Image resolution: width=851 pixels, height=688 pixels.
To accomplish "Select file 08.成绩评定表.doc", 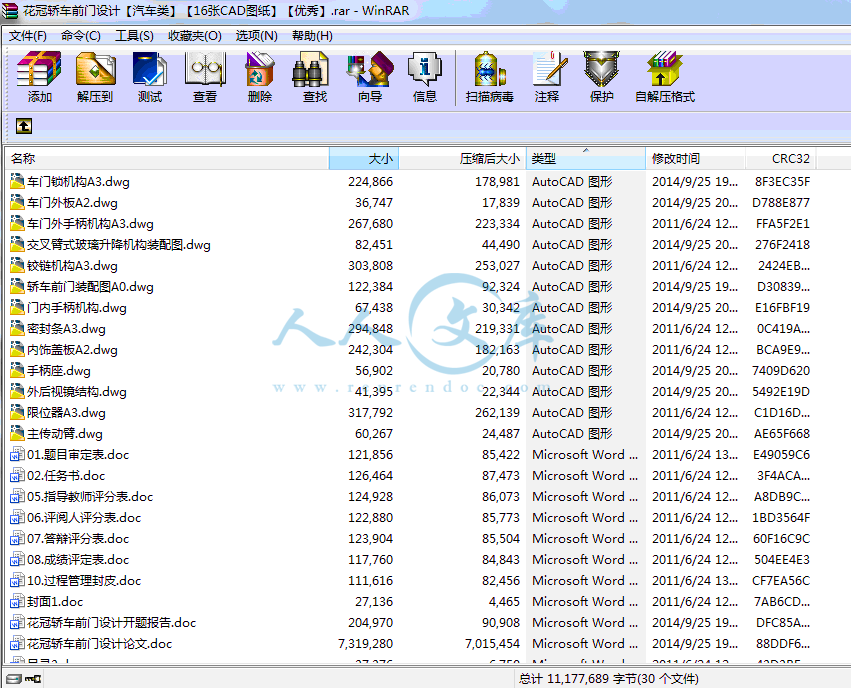I will [x=78, y=559].
